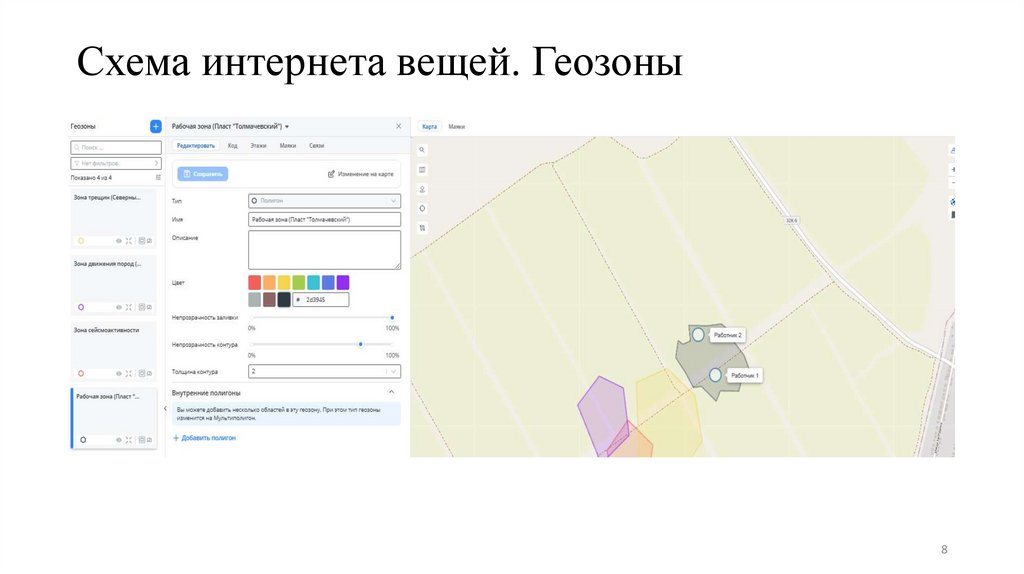Click the hex color field '2d3945'
1024x574 pixels.
pyautogui.click(x=321, y=300)
